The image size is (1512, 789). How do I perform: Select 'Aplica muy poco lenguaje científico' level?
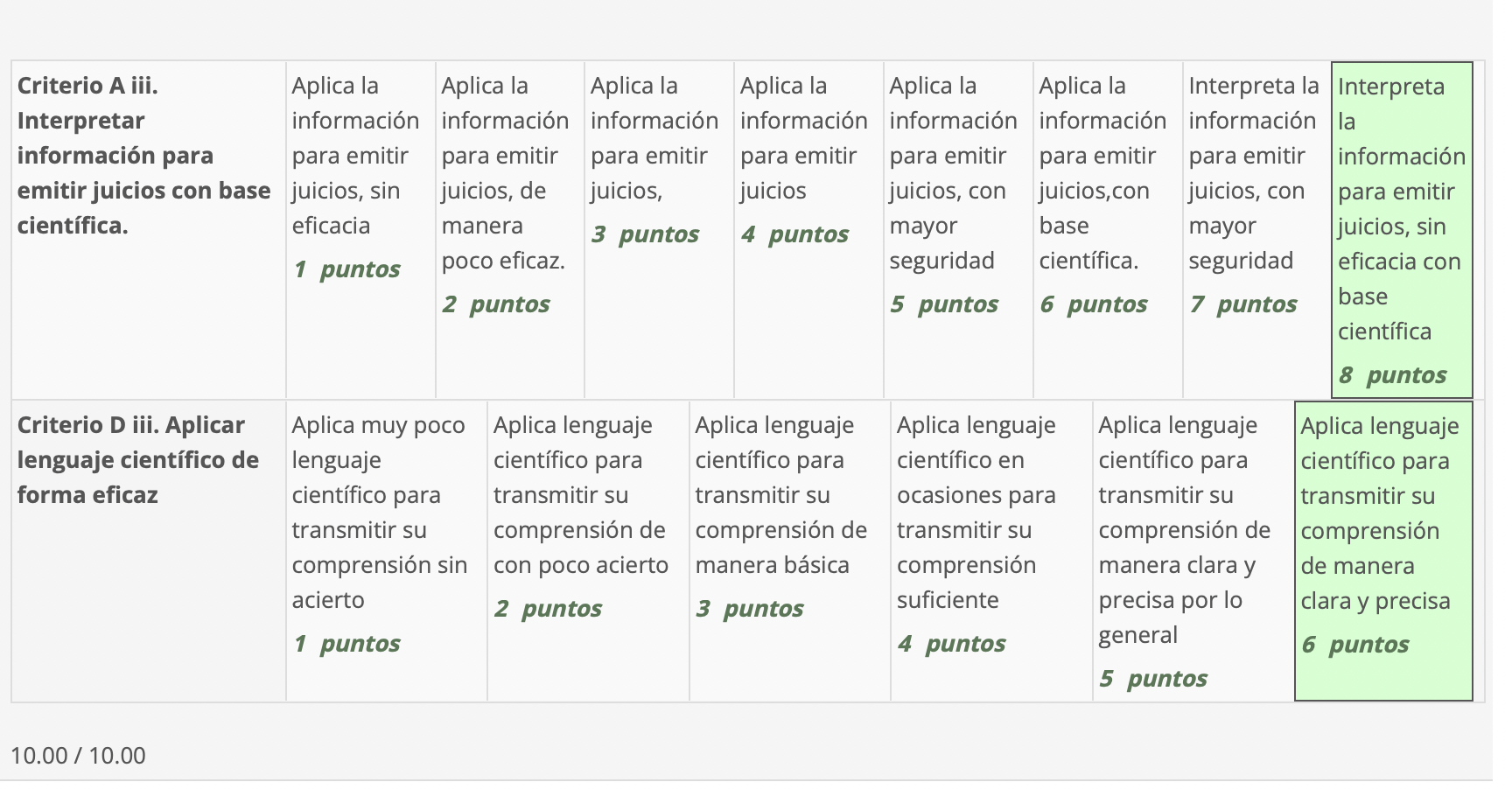[x=386, y=513]
